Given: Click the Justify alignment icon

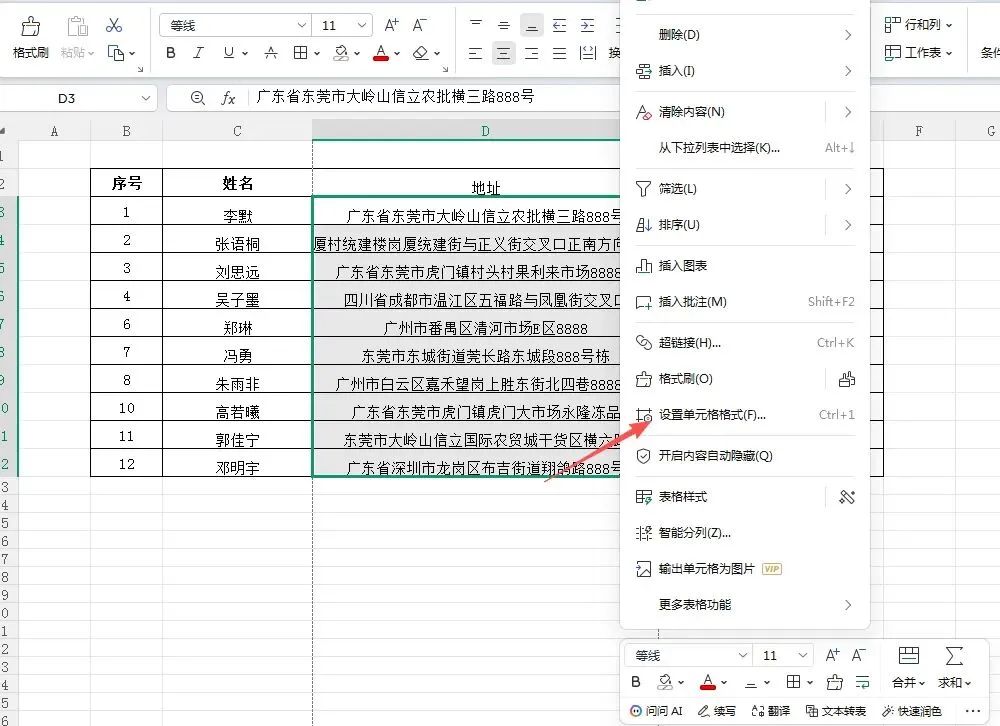Looking at the screenshot, I should pyautogui.click(x=559, y=54).
